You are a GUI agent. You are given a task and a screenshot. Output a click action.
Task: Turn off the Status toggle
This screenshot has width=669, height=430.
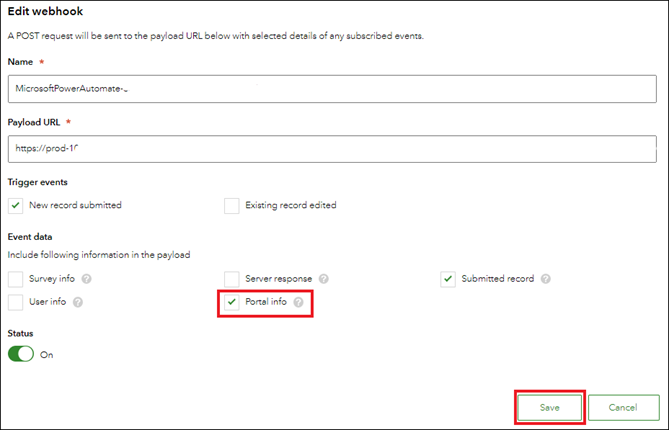point(21,354)
